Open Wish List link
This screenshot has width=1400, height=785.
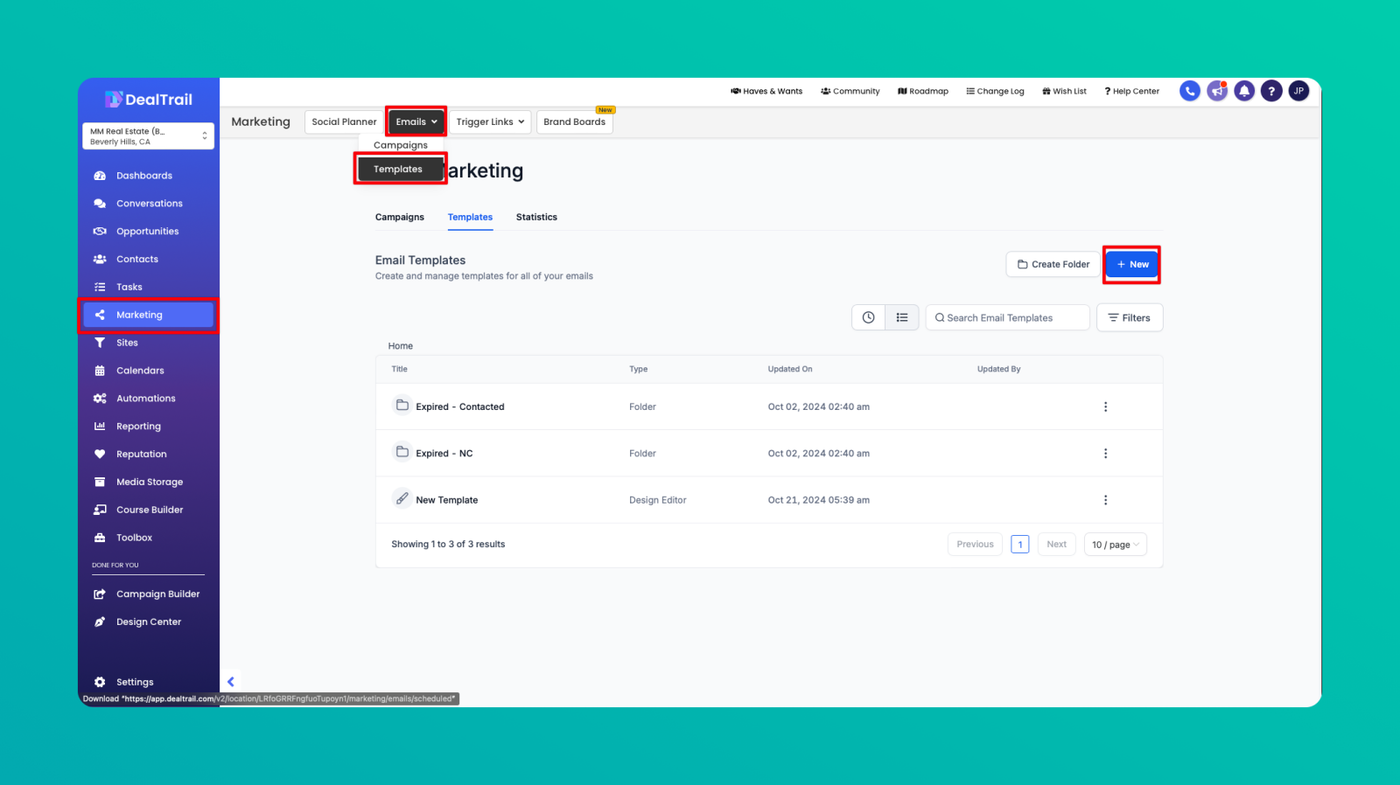click(x=1064, y=91)
